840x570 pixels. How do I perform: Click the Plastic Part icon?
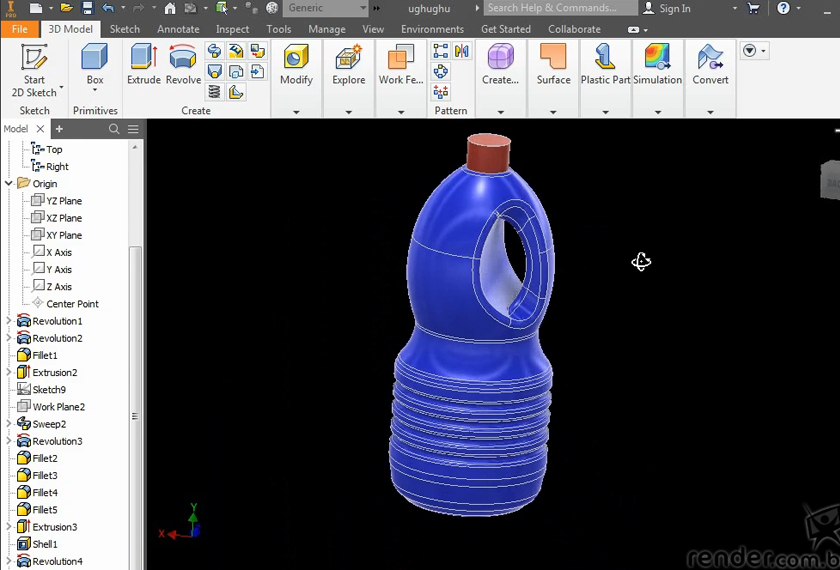click(605, 66)
